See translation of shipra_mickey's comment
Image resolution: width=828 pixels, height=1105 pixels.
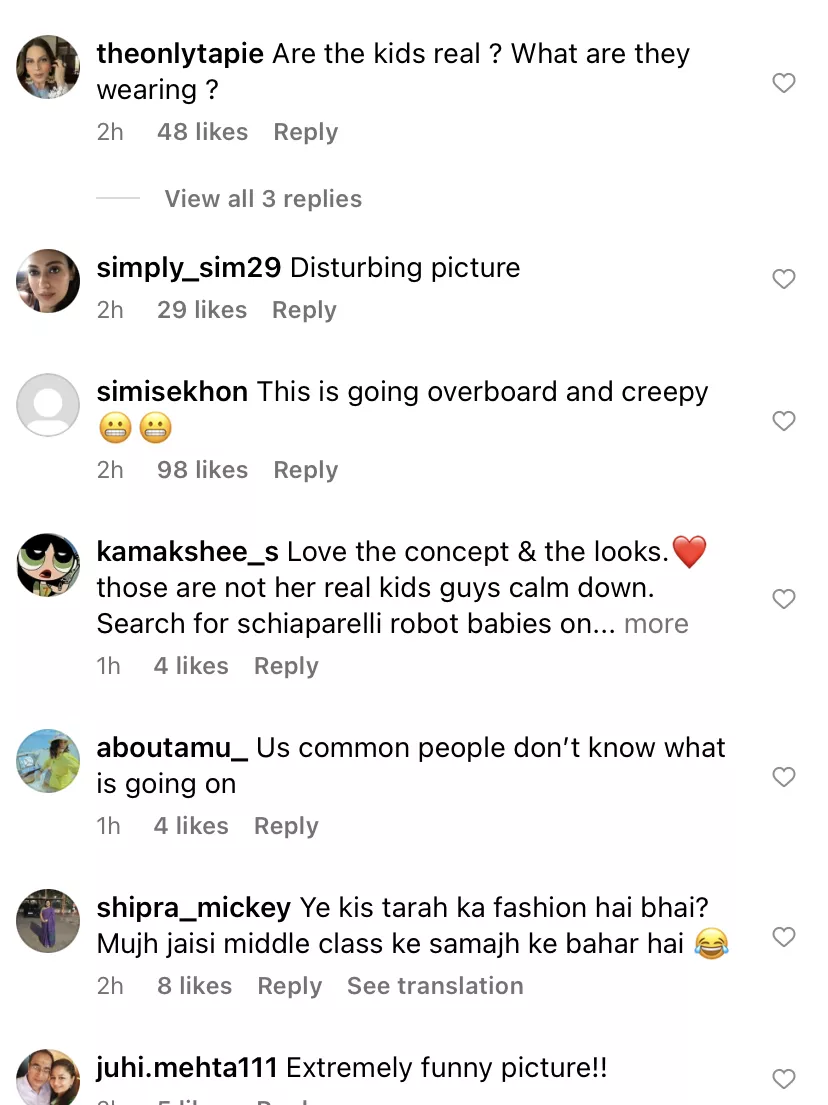tap(435, 986)
